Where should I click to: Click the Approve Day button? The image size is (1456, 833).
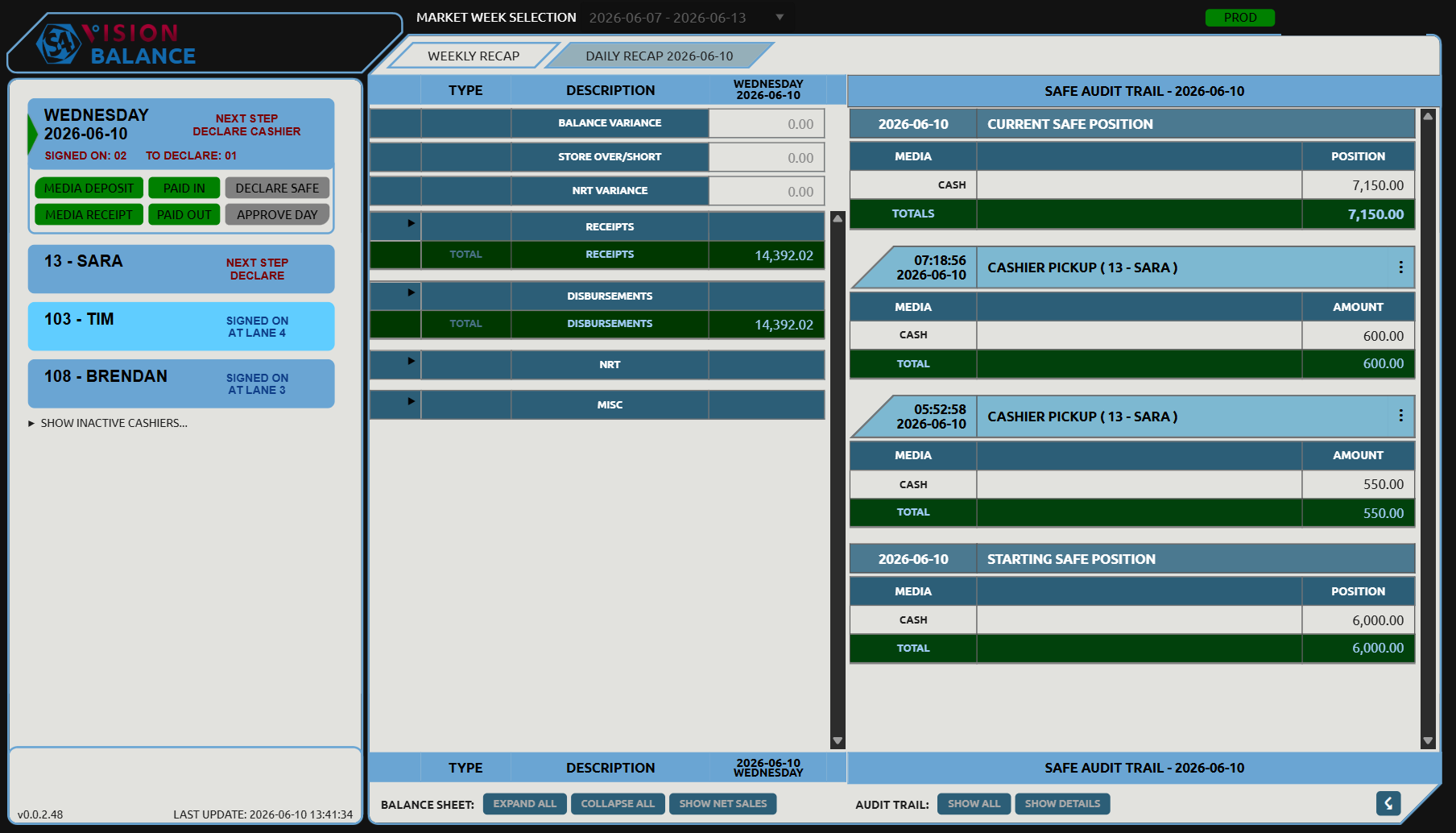tap(277, 214)
